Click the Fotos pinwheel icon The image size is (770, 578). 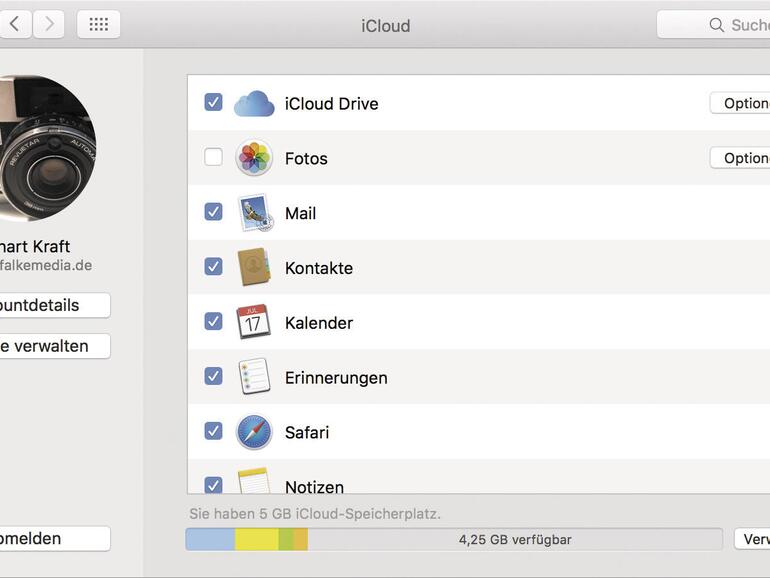[x=254, y=158]
